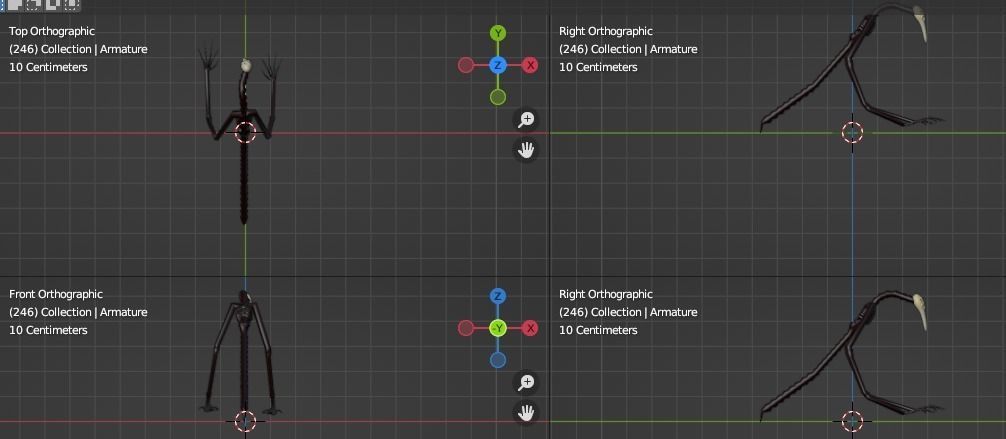
Task: Click unlabeled negative Z circle in front viewport gizmo
Action: click(498, 360)
